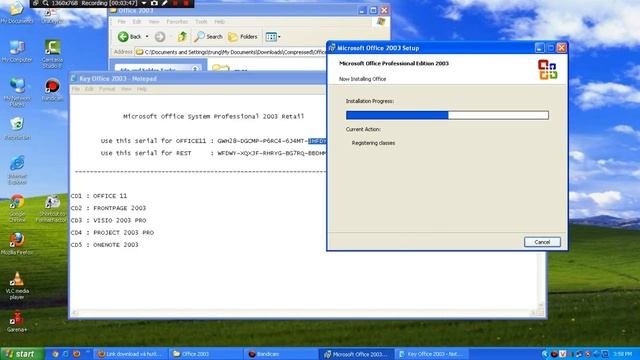This screenshot has height=360, width=640.
Task: Switch to Key Office 2003 Notepad taskbar button
Action: (433, 354)
